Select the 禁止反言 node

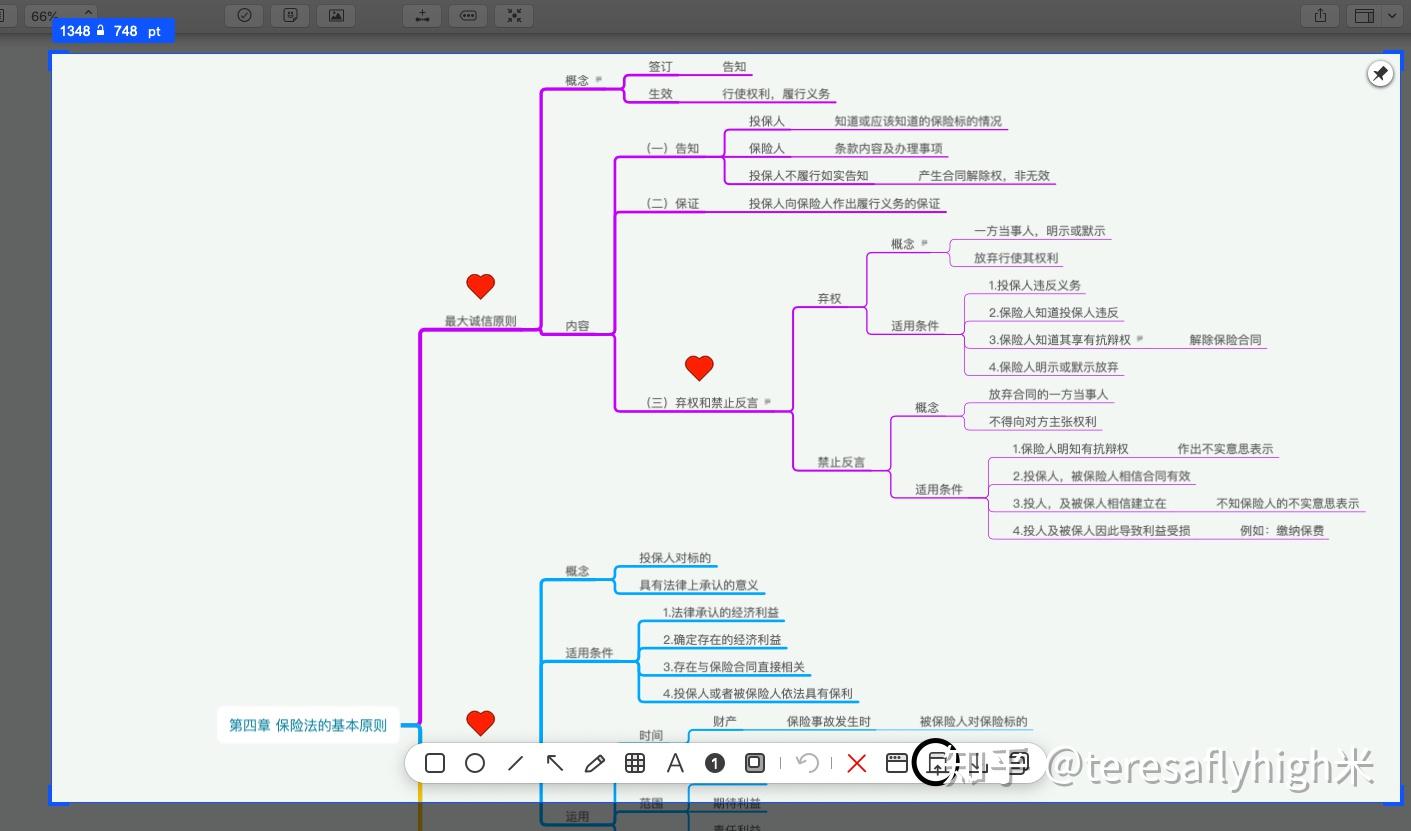[x=841, y=462]
